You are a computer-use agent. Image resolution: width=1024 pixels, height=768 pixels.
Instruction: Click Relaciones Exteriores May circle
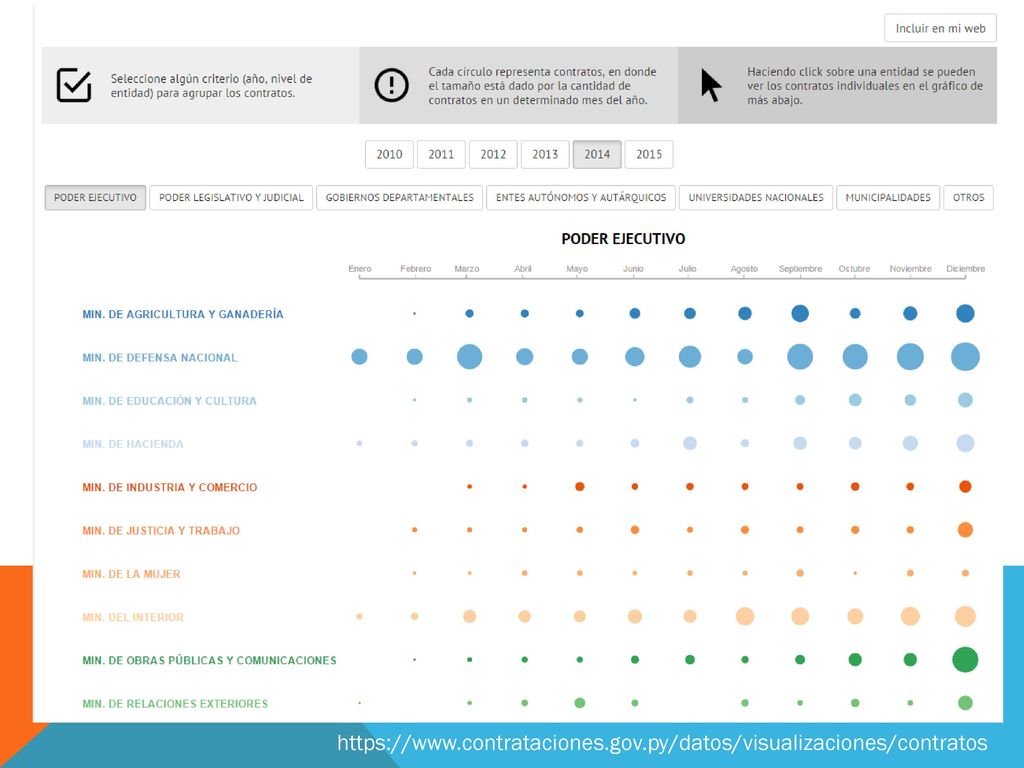point(579,703)
